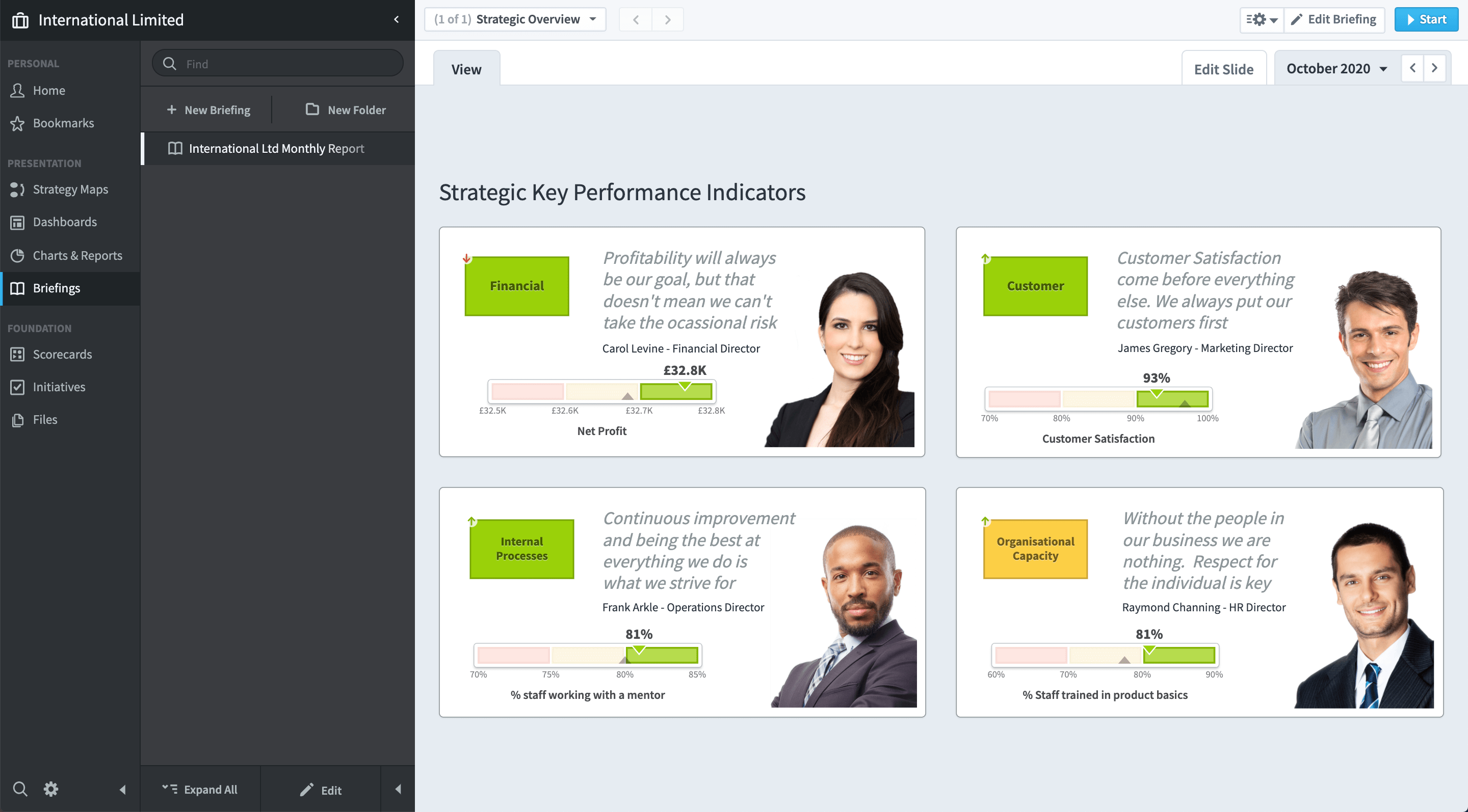Click the up trend arrow on Organisational Capacity
1468x812 pixels.
(985, 521)
